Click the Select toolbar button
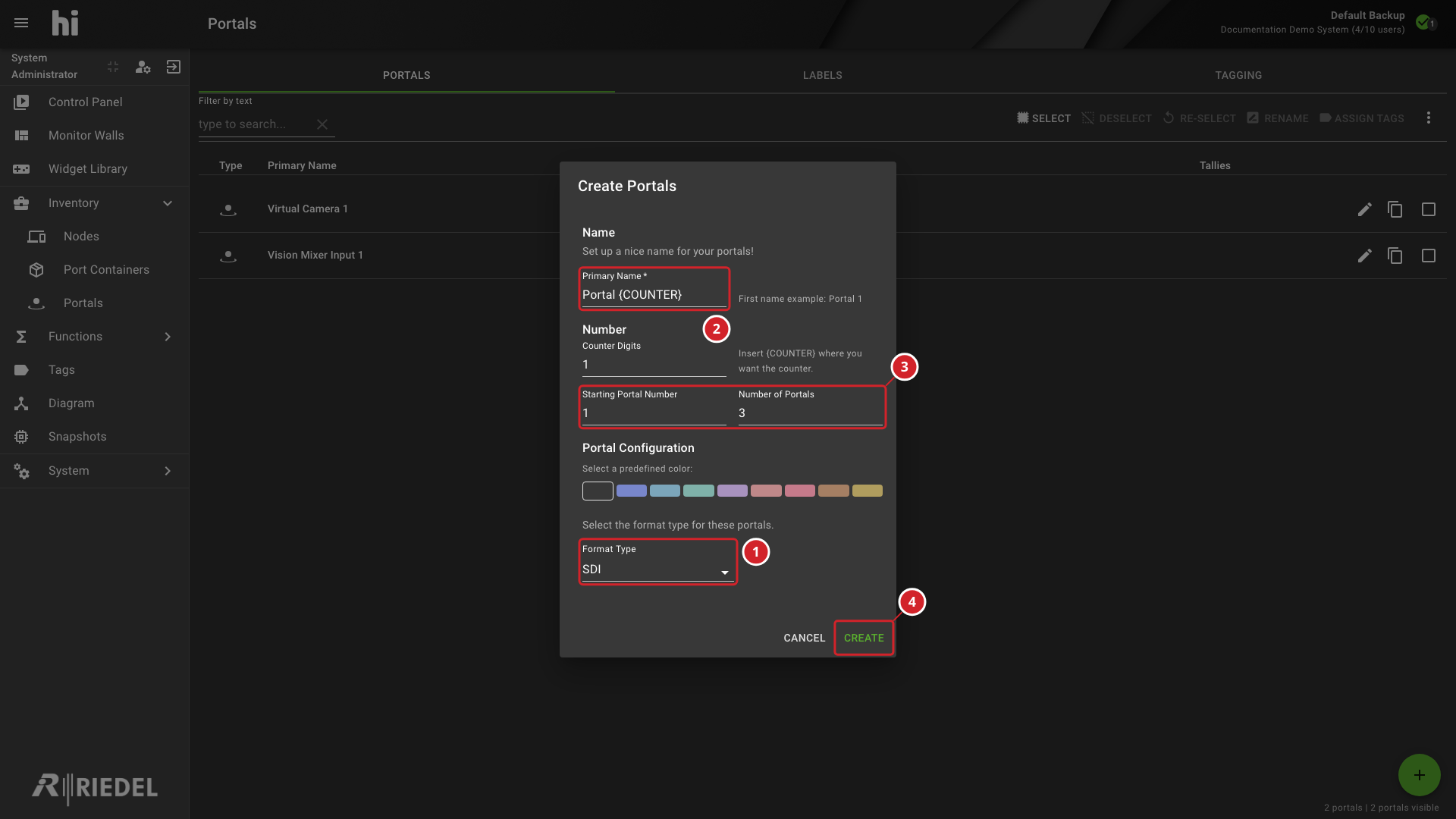The height and width of the screenshot is (819, 1456). tap(1043, 118)
